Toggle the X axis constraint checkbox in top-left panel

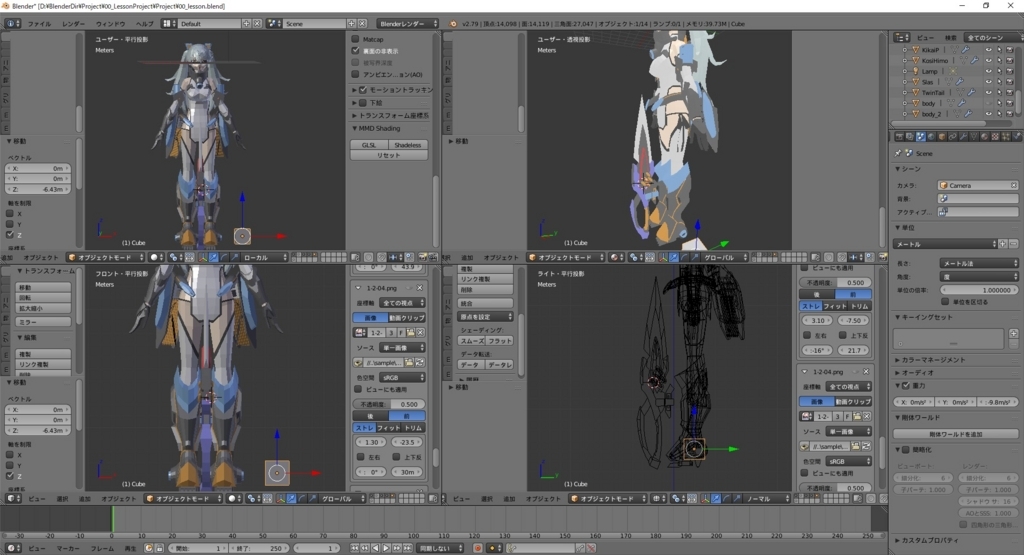coord(10,214)
